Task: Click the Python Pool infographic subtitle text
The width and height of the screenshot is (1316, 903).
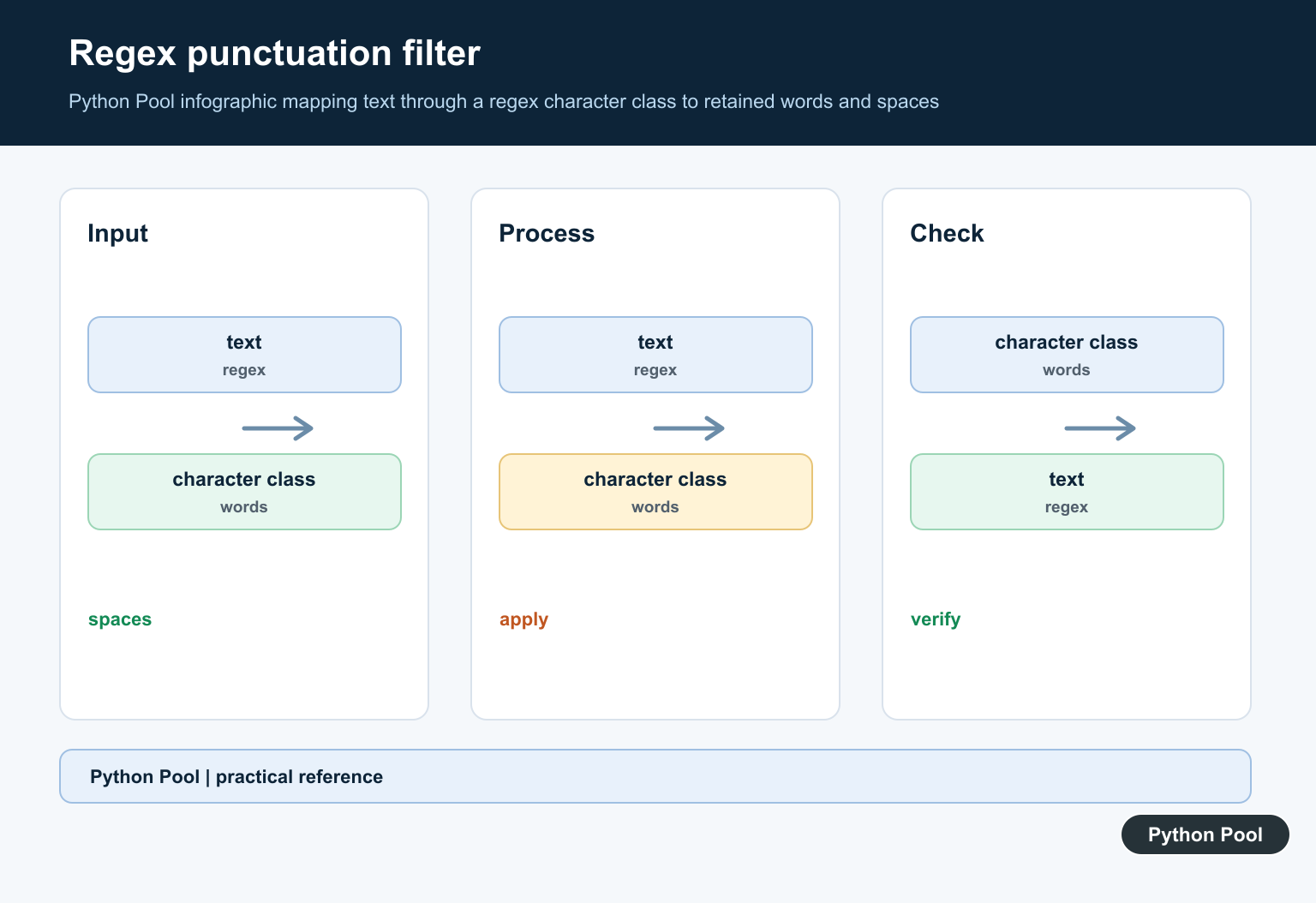Action: pyautogui.click(x=504, y=101)
